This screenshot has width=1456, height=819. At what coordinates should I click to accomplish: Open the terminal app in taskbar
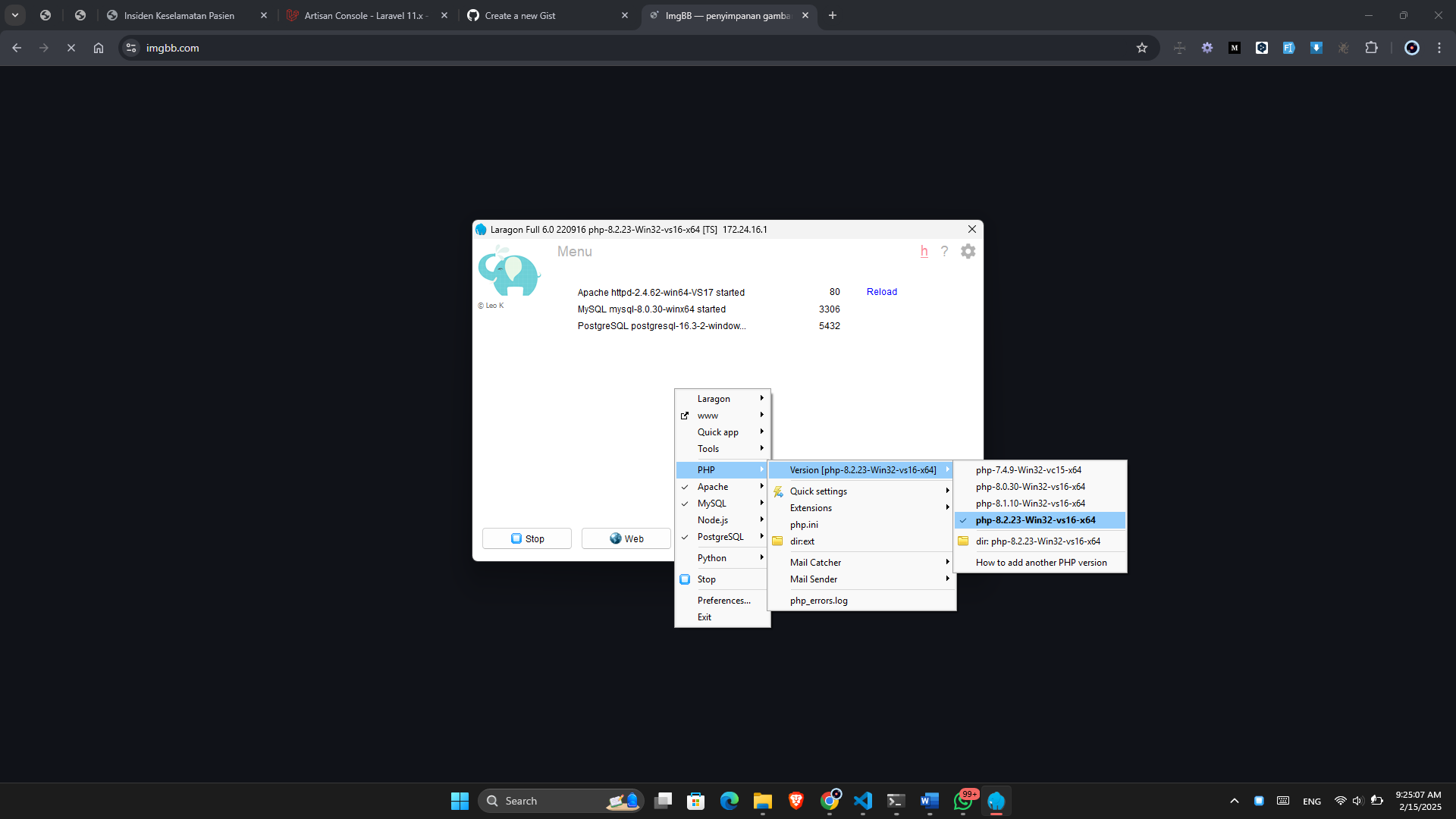click(896, 801)
